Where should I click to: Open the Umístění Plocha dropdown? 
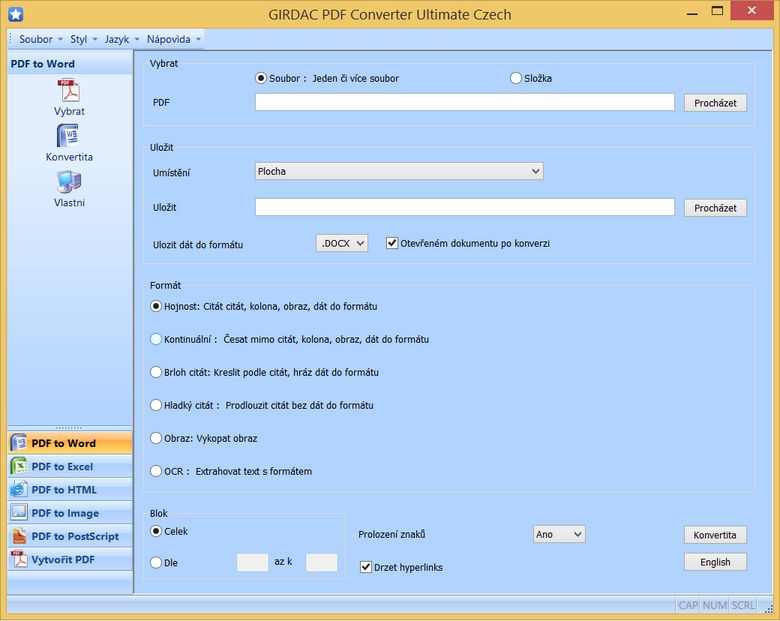[x=399, y=171]
